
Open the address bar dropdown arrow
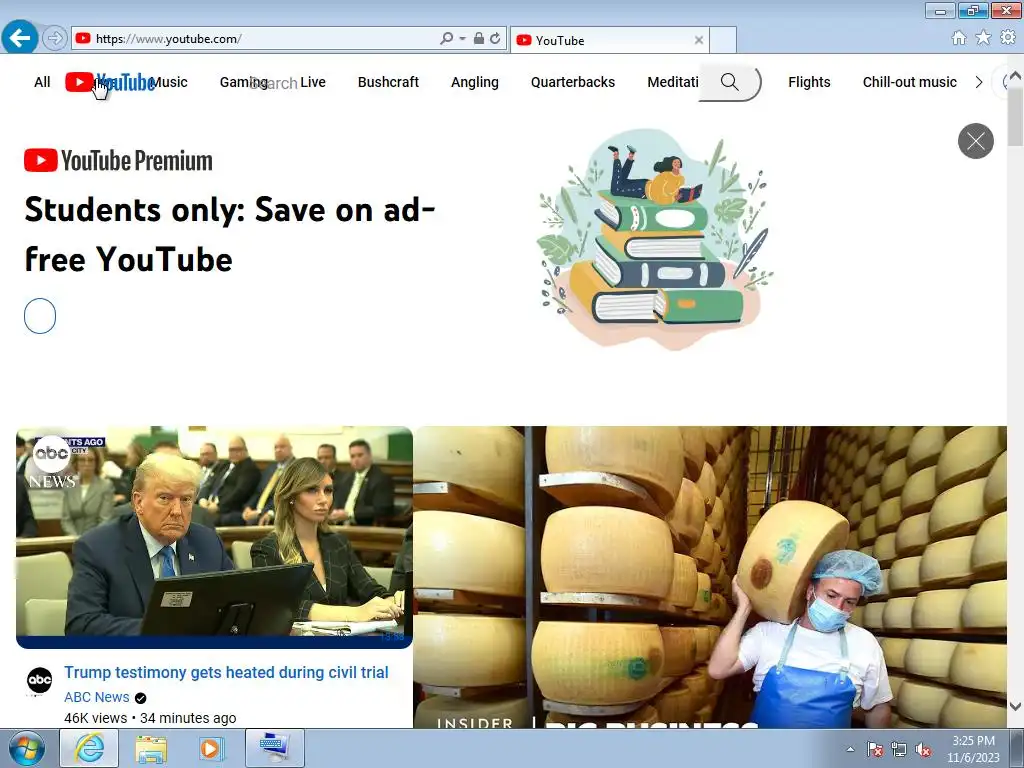click(462, 39)
